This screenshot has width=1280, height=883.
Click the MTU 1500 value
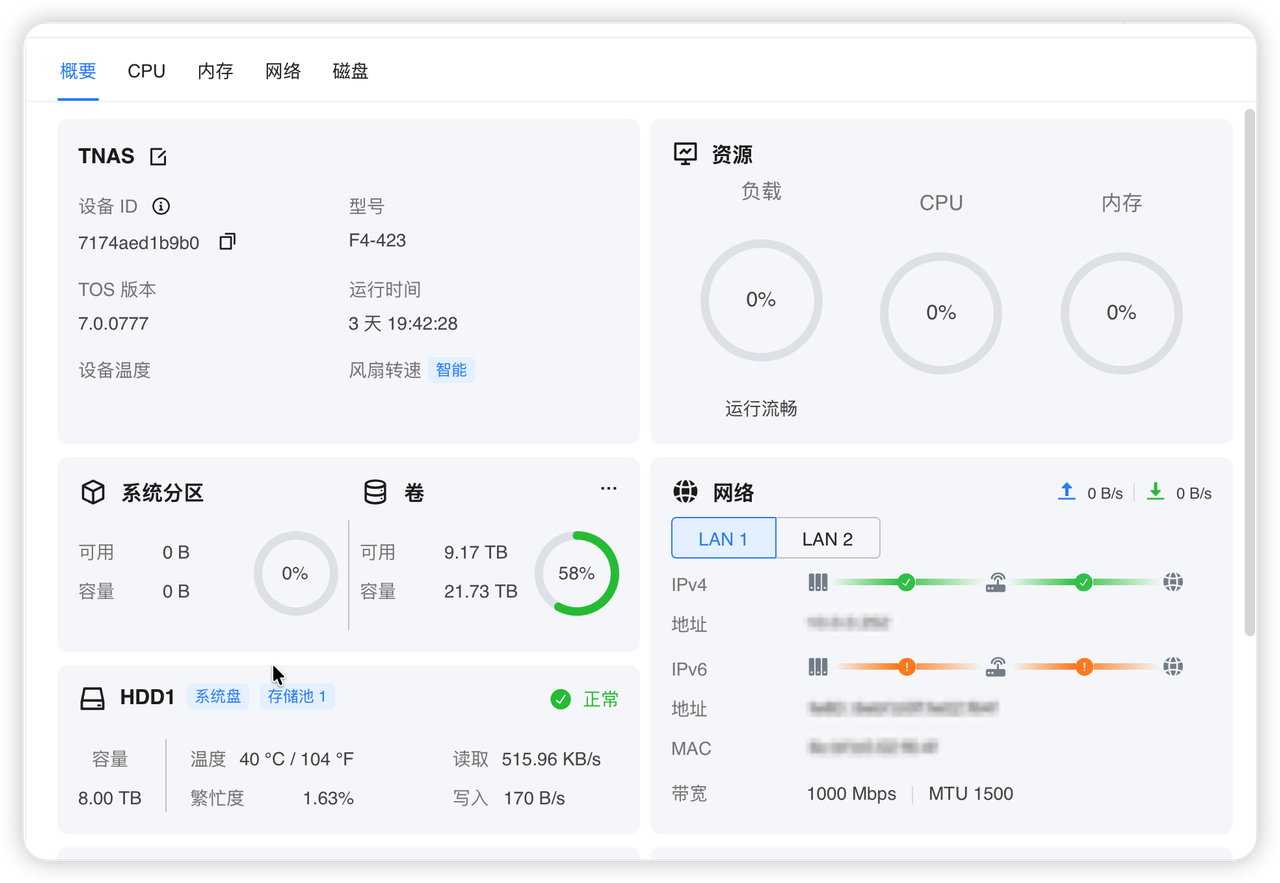[971, 794]
